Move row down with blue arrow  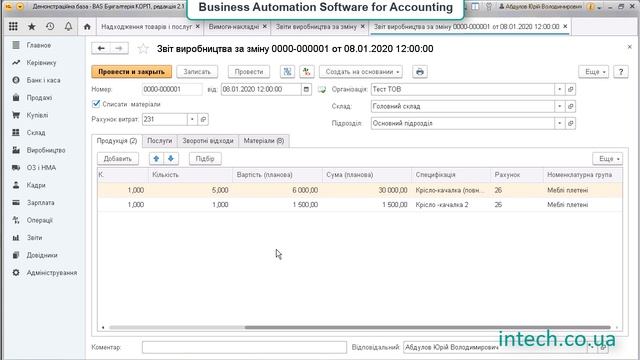tap(171, 159)
